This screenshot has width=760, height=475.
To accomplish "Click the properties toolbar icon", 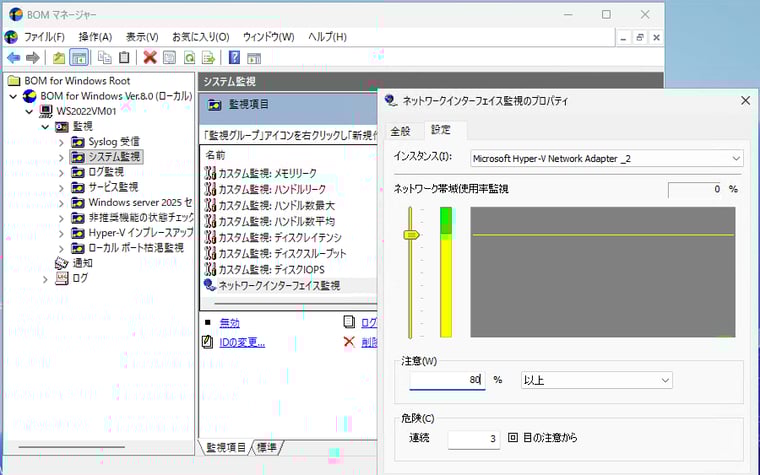I will click(169, 58).
